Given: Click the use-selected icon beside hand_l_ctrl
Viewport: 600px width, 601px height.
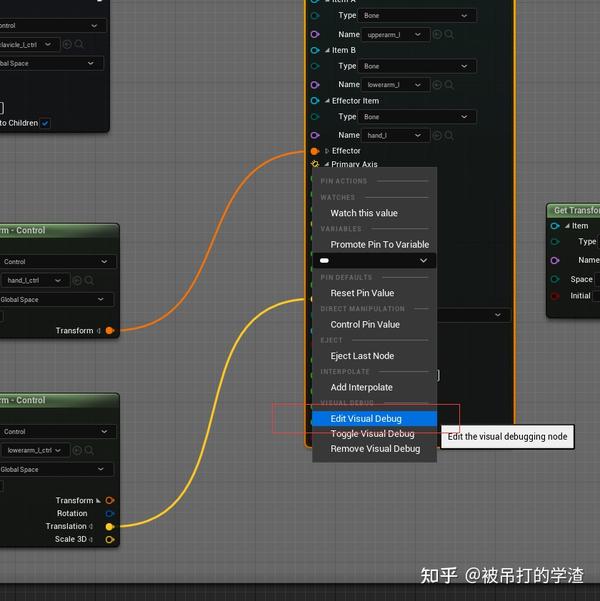Looking at the screenshot, I should 77,281.
